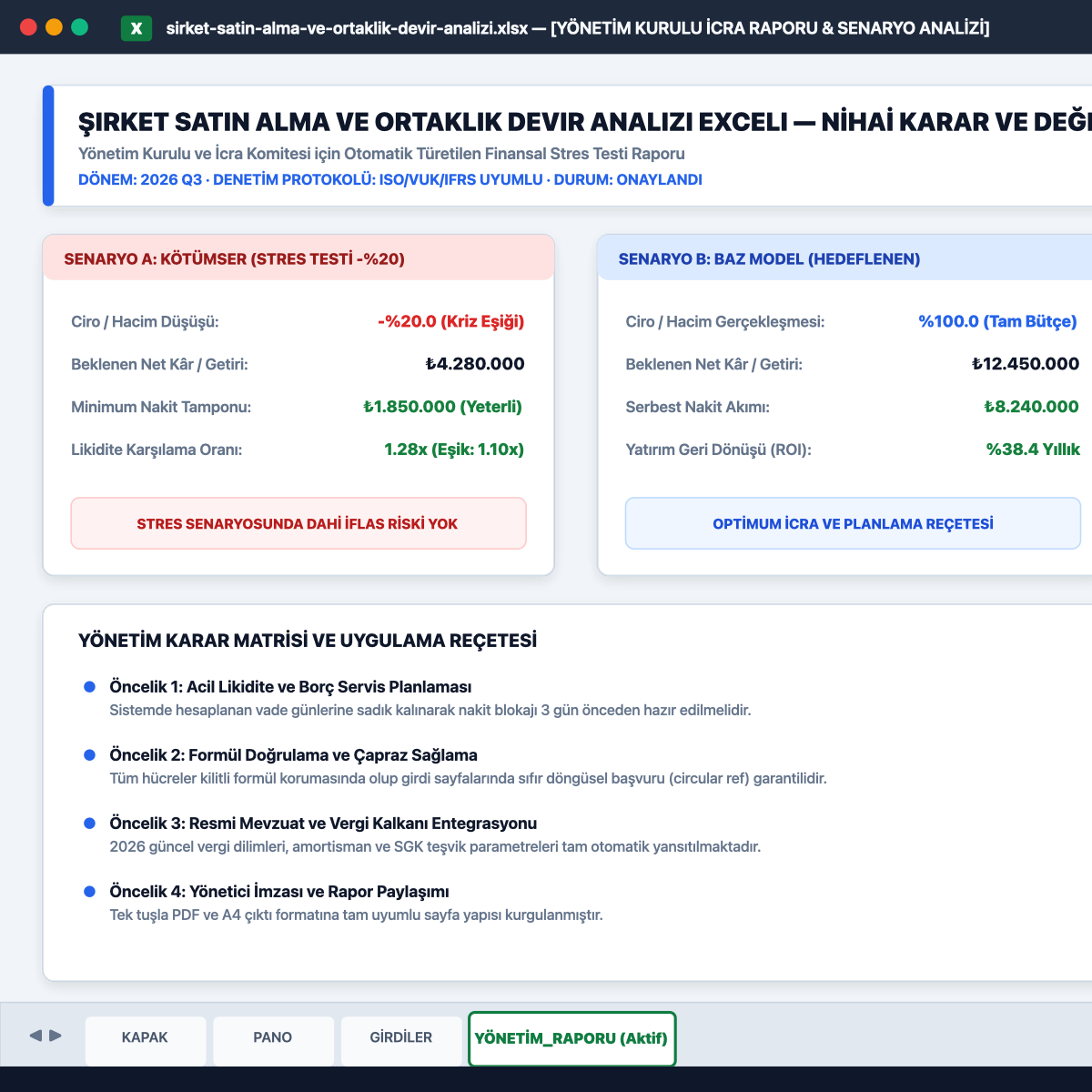
Task: Click the 'SENARYO B: BAZ MODEL' card header
Action: pos(844,258)
